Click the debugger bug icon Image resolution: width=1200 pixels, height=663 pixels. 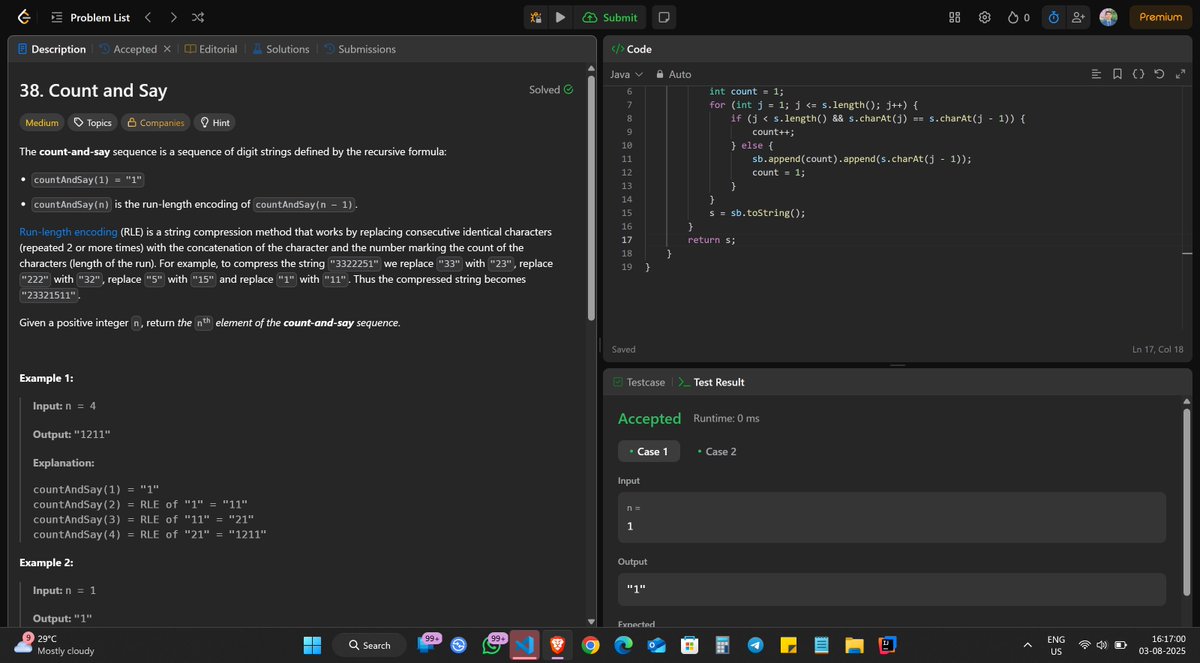pos(536,17)
